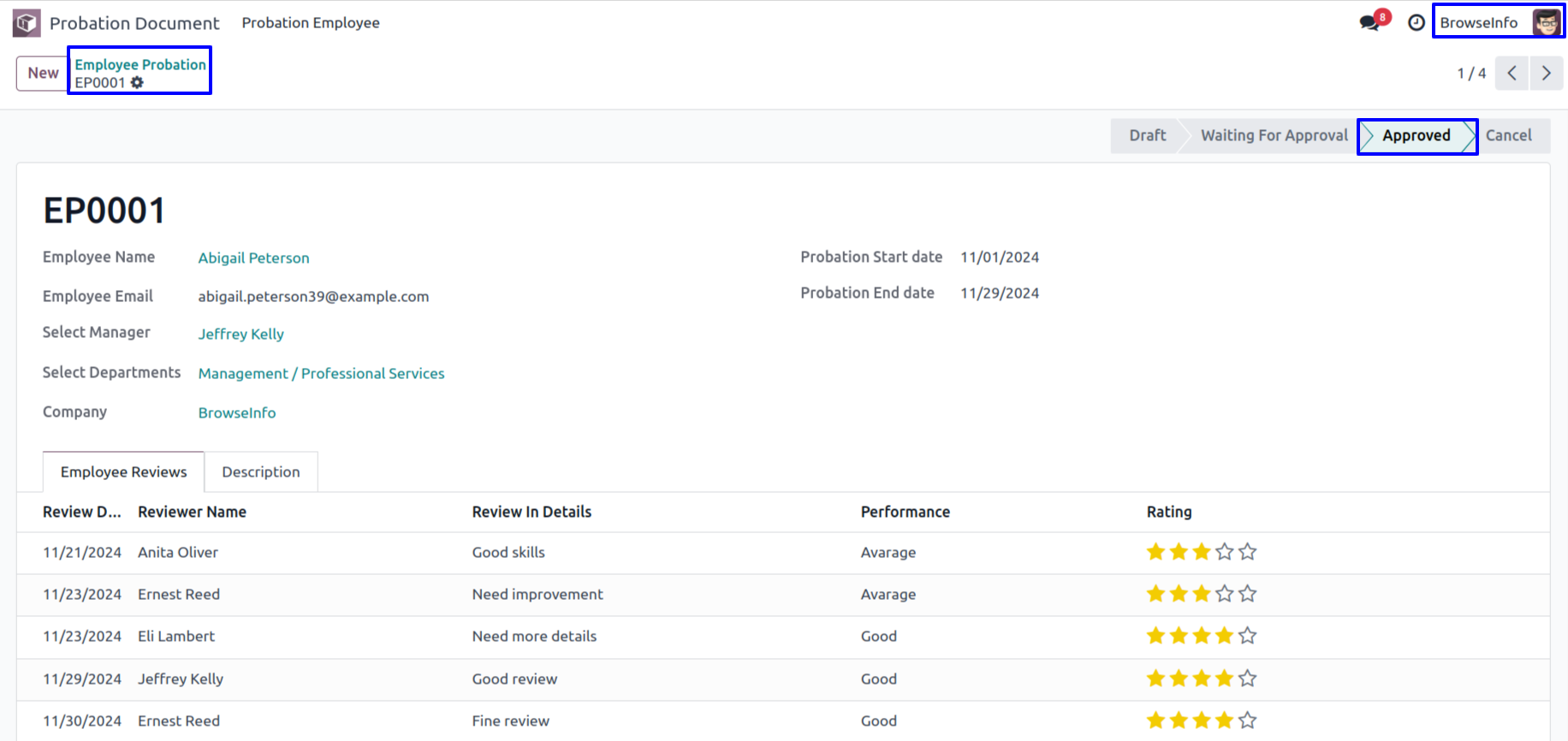Set status to Cancel
The height and width of the screenshot is (741, 1568).
point(1508,135)
